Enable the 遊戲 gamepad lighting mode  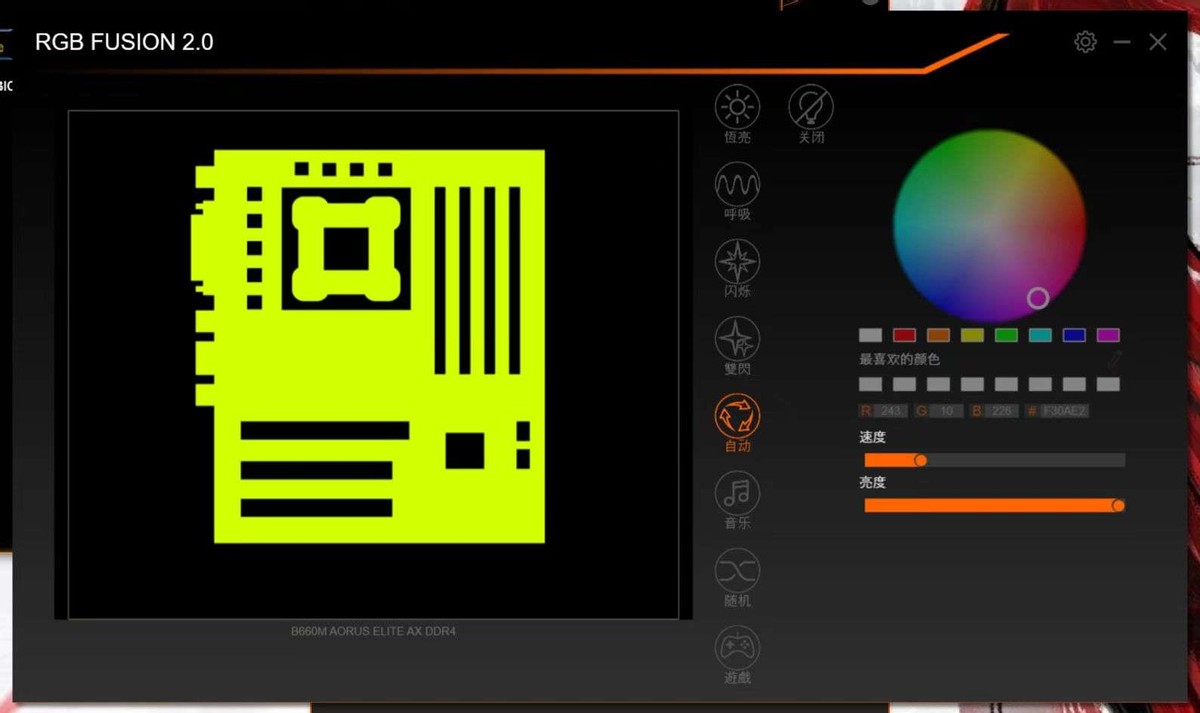pyautogui.click(x=737, y=647)
